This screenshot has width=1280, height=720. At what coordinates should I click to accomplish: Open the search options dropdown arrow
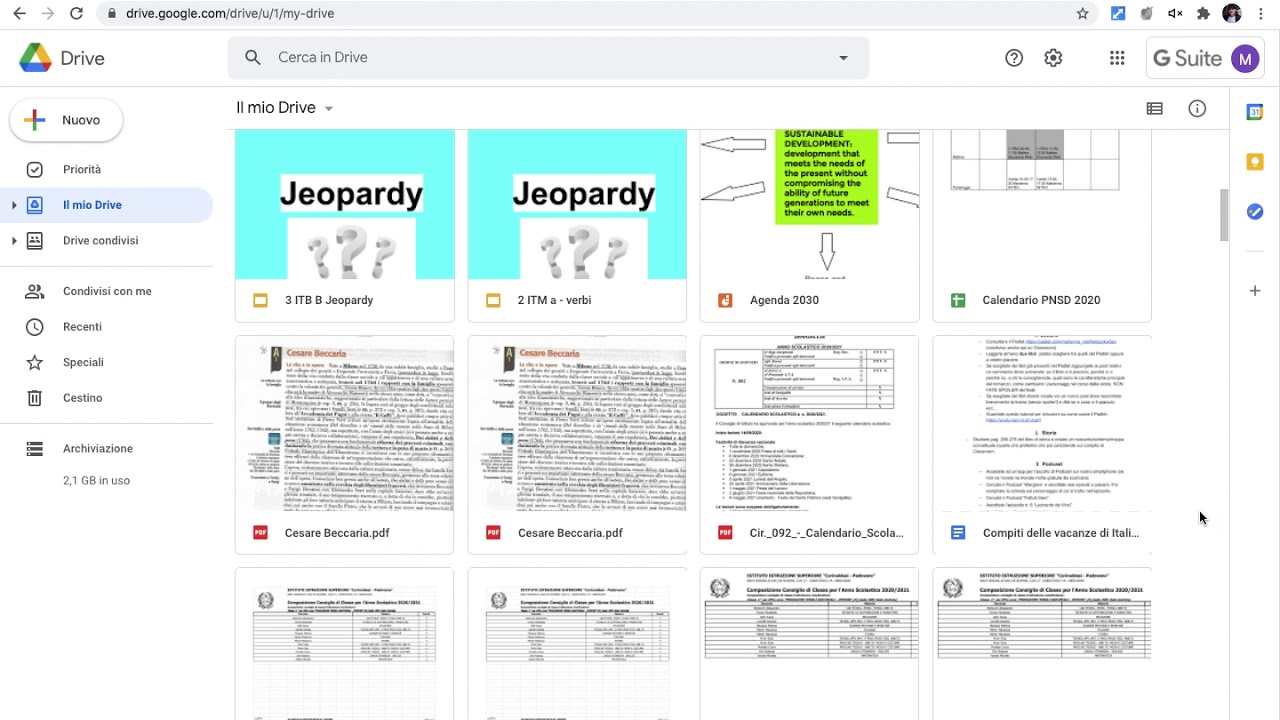tap(843, 58)
